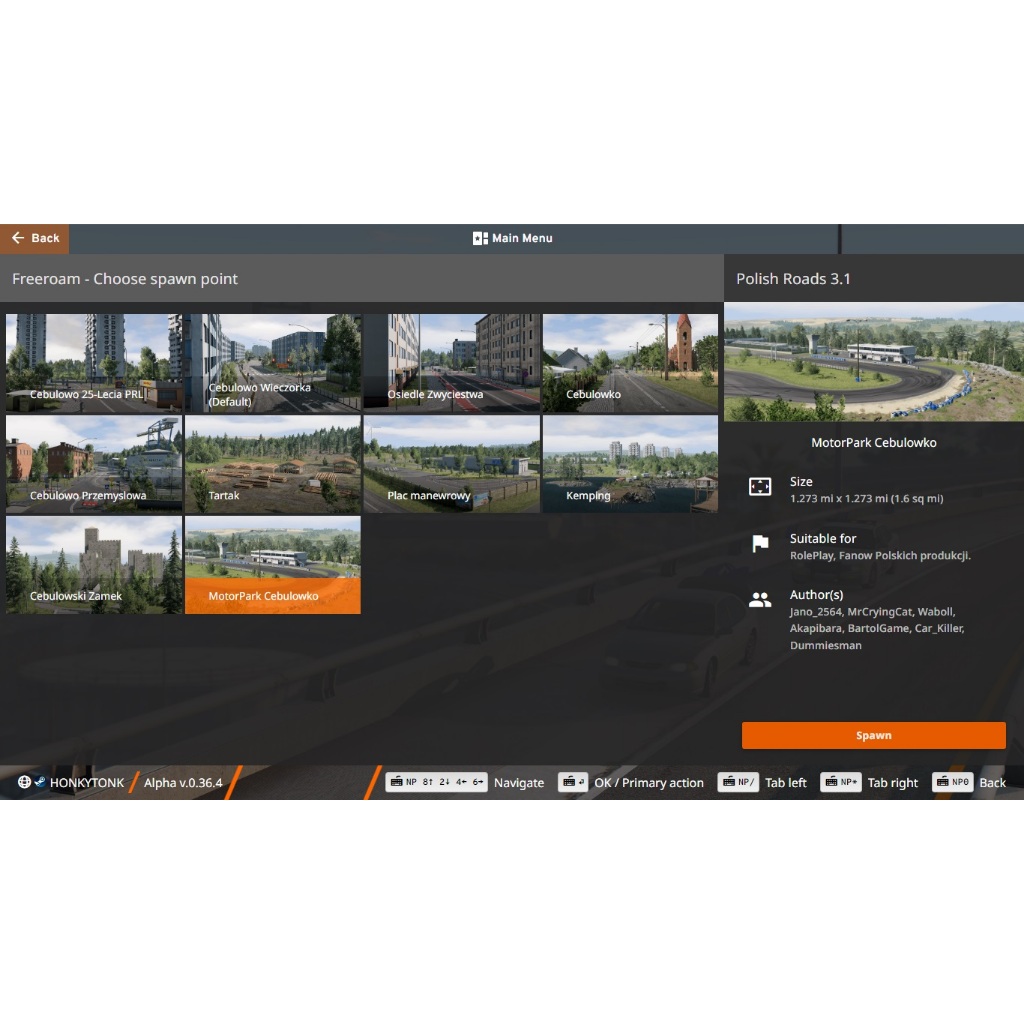Pick the Cebulowko spawn point
The image size is (1024, 1024).
tap(630, 363)
